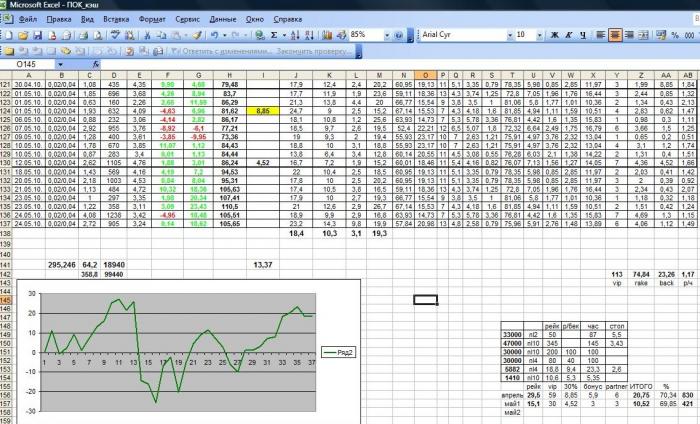
Task: Open the AutoSum functions dropdown arrow
Action: pyautogui.click(x=284, y=35)
